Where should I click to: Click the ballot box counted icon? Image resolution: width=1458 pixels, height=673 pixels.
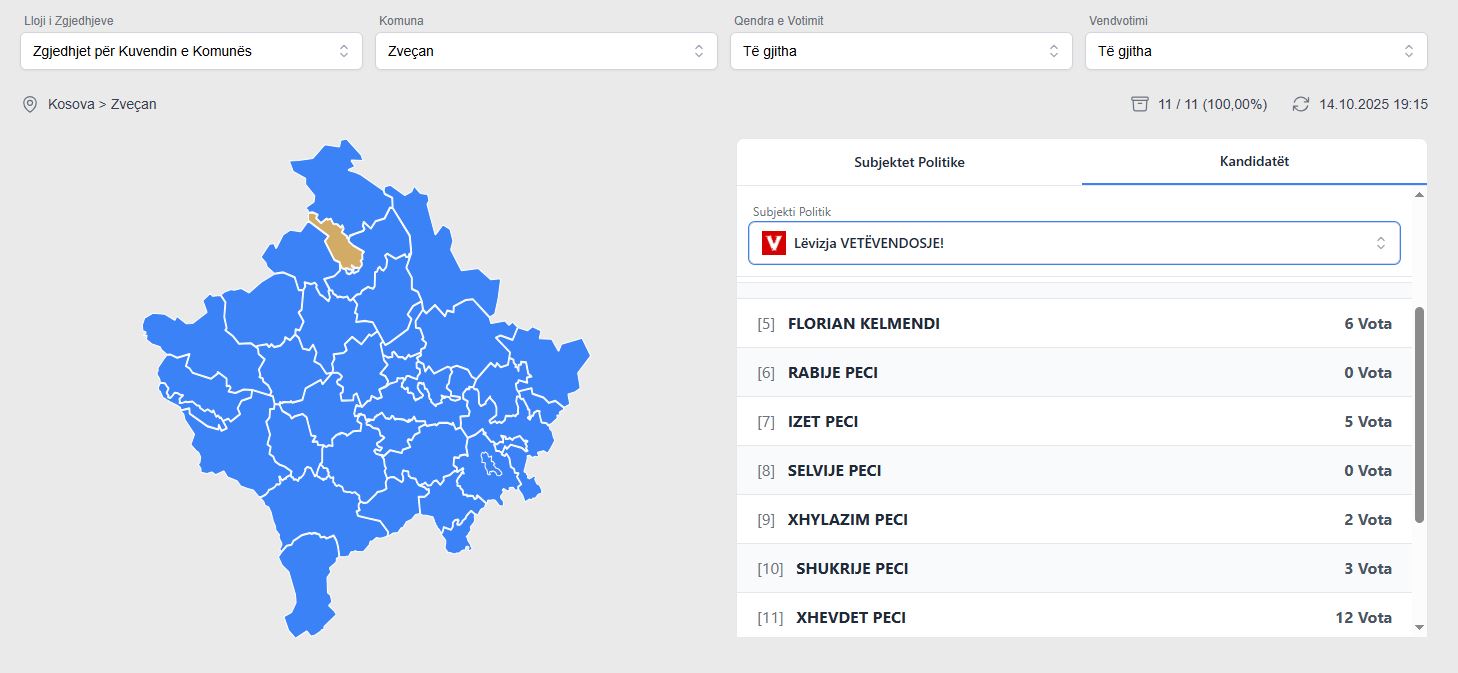(x=1139, y=104)
